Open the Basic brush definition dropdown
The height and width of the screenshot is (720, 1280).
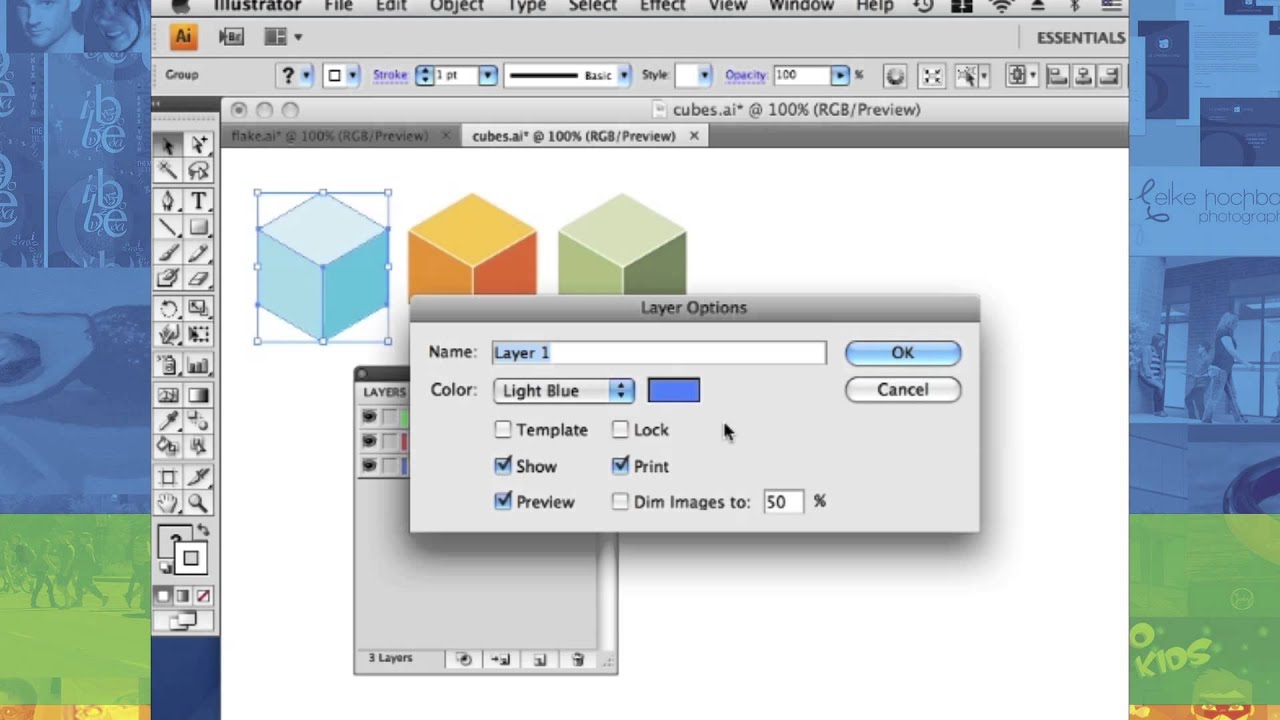[x=623, y=75]
